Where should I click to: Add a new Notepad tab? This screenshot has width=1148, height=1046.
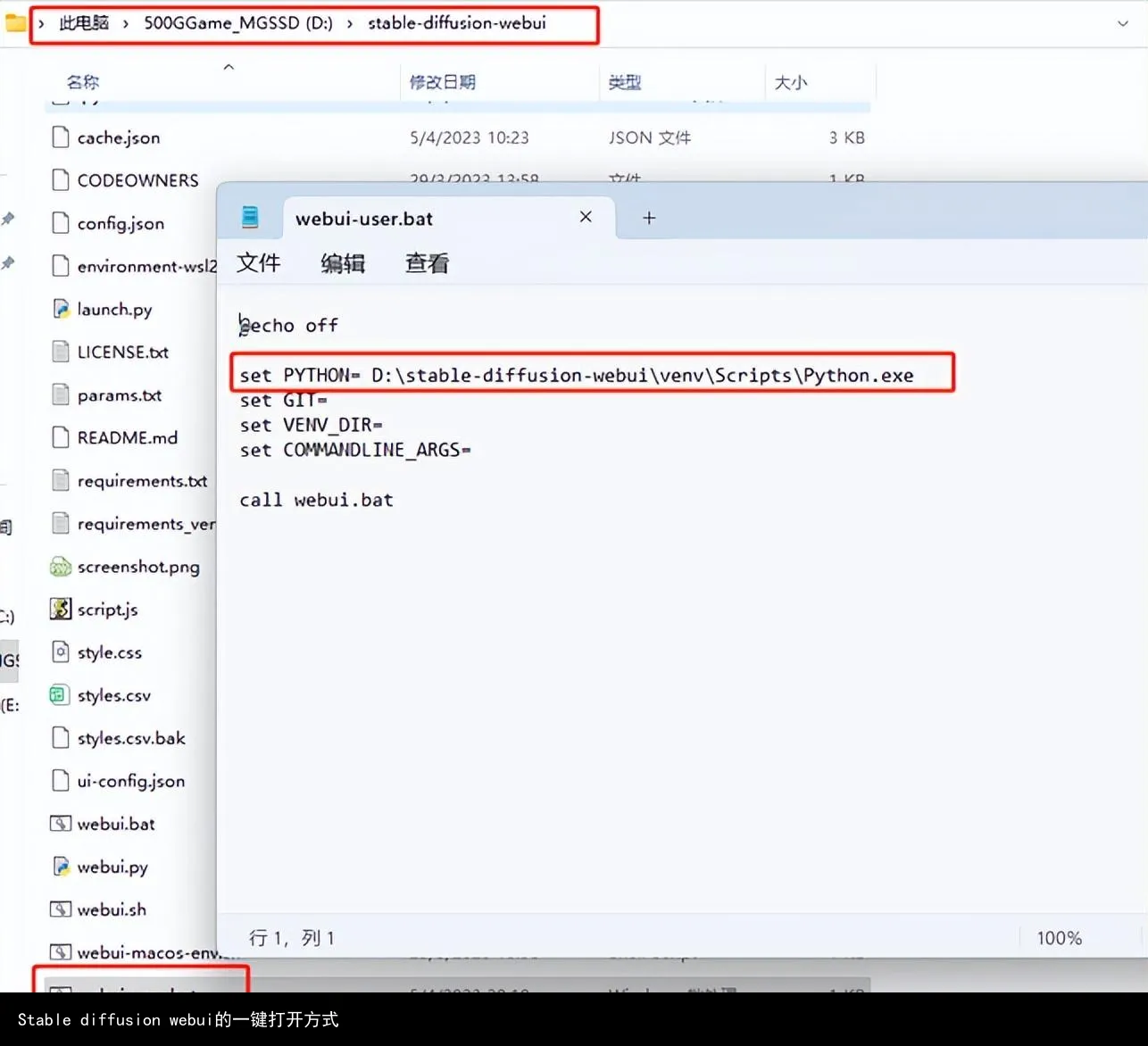pyautogui.click(x=649, y=218)
